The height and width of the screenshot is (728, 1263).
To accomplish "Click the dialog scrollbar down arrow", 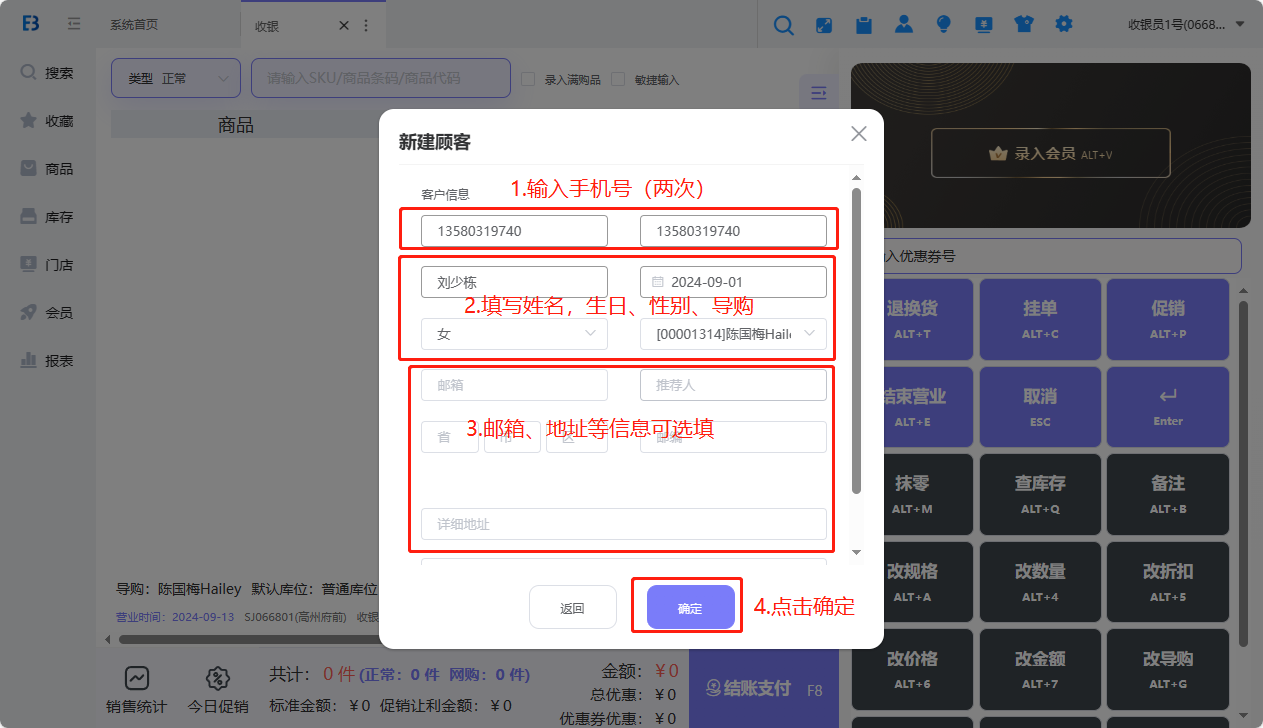I will point(856,552).
